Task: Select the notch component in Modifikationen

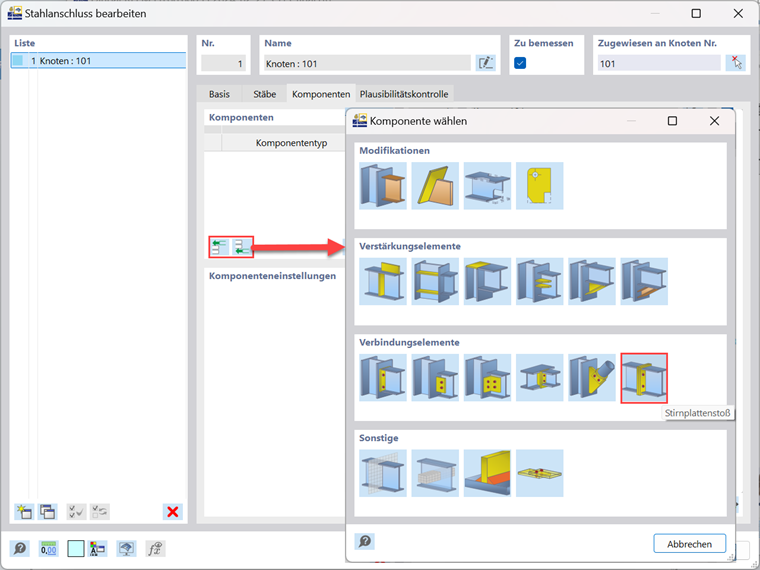Action: click(487, 186)
